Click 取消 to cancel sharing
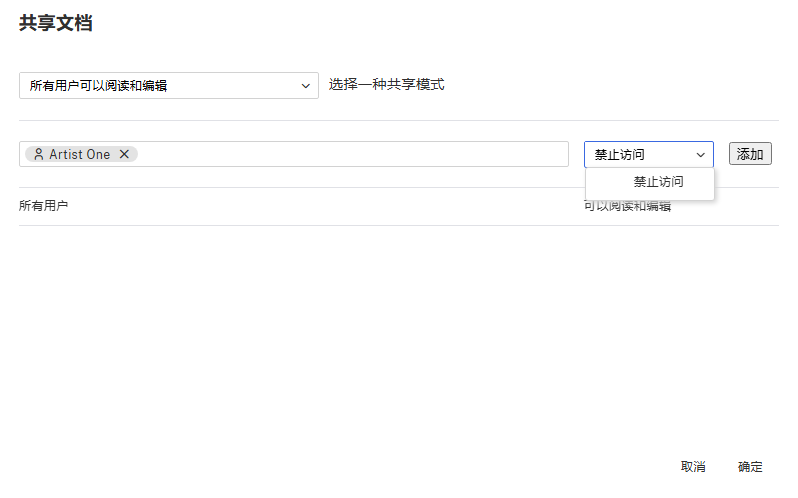The image size is (798, 498). 693,466
